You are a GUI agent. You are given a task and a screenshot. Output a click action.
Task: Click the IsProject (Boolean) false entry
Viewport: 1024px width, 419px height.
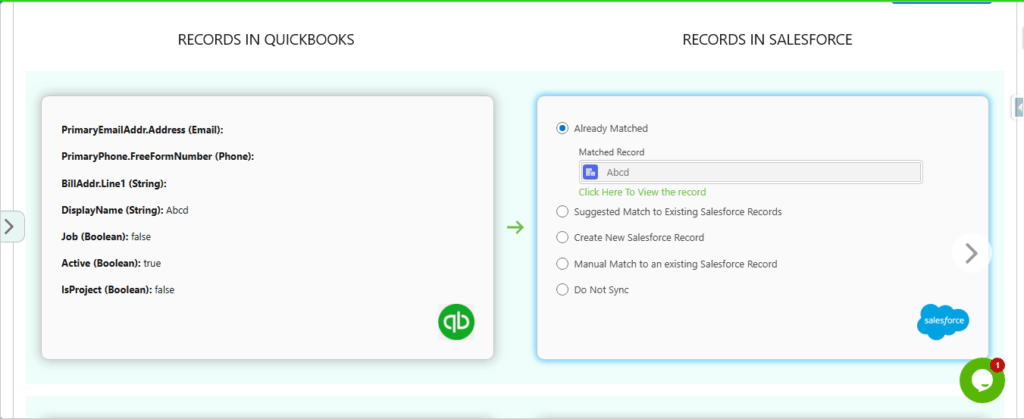(x=118, y=290)
